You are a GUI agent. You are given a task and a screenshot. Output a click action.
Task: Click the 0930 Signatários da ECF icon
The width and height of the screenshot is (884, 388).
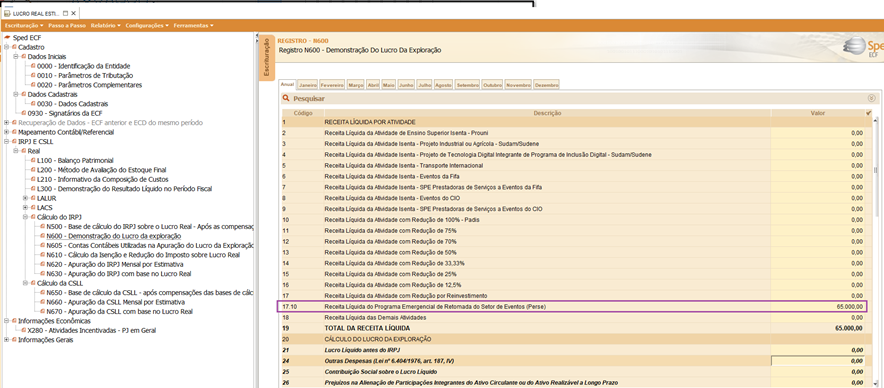pyautogui.click(x=24, y=113)
